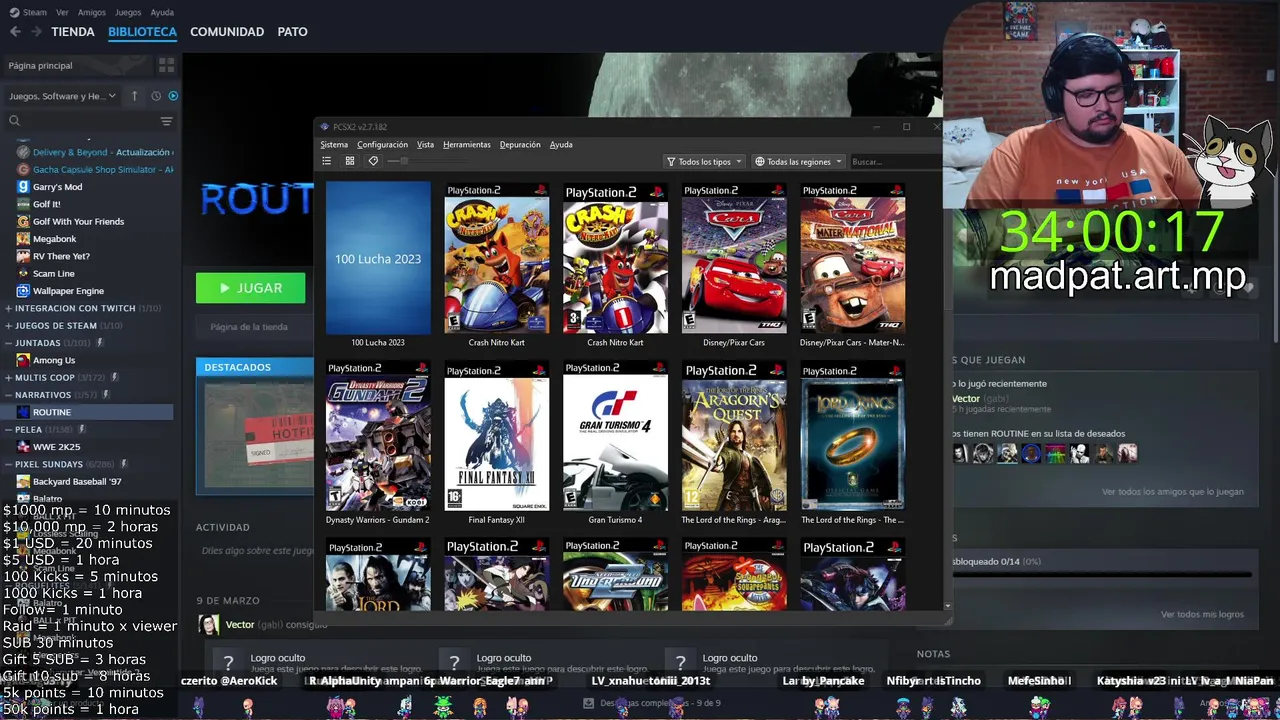Image resolution: width=1280 pixels, height=720 pixels.
Task: Switch PCSX2 to game list view
Action: (326, 161)
